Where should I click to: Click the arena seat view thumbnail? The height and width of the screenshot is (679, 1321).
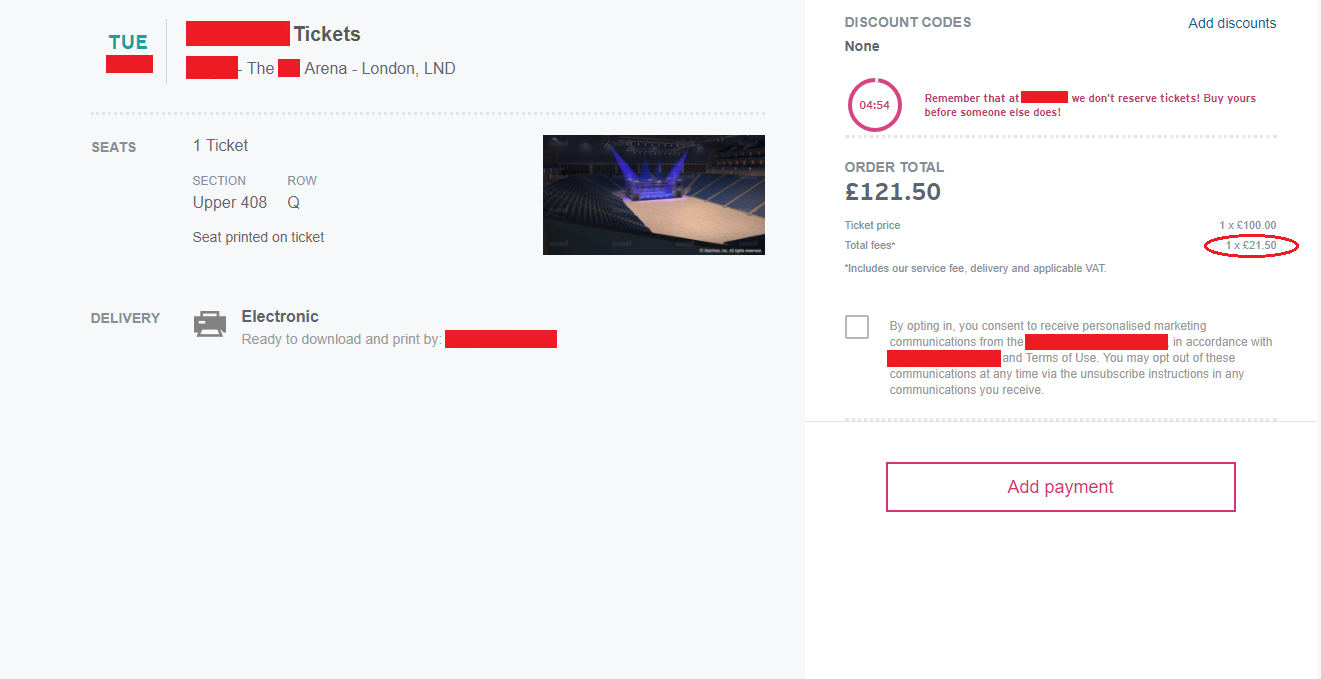click(x=654, y=195)
